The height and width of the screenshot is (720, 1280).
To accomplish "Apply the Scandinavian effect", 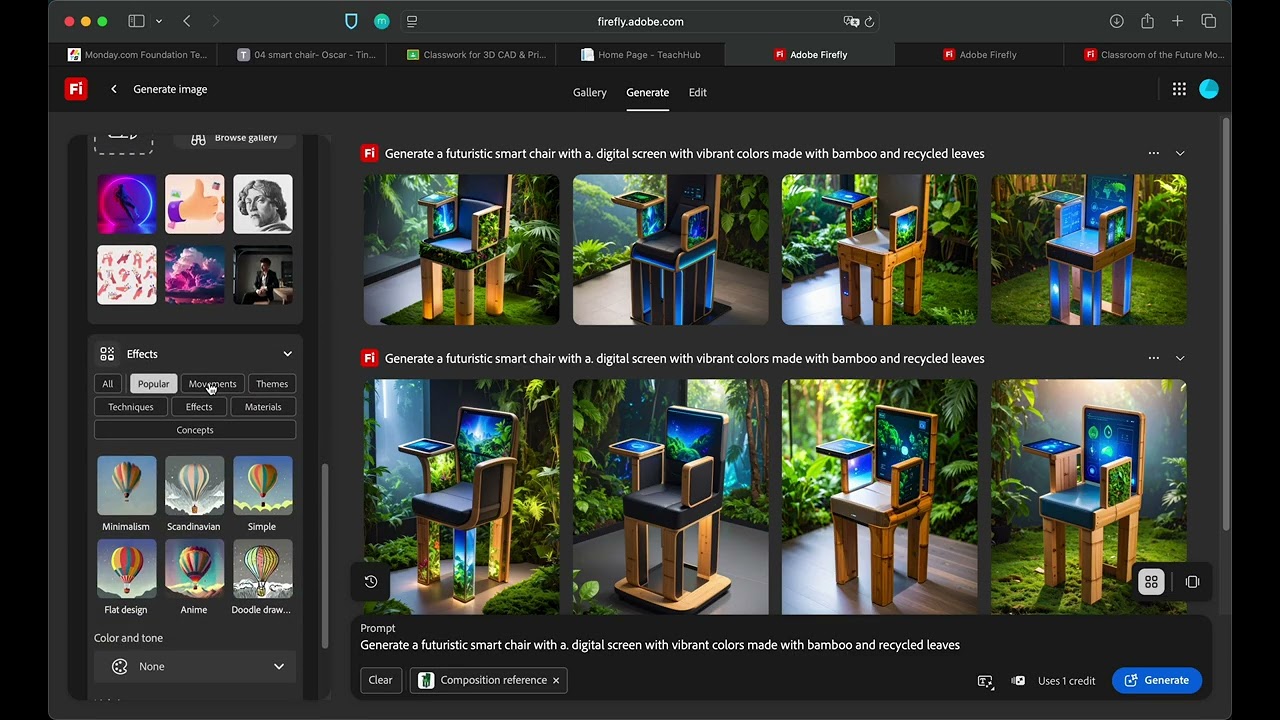I will point(194,486).
